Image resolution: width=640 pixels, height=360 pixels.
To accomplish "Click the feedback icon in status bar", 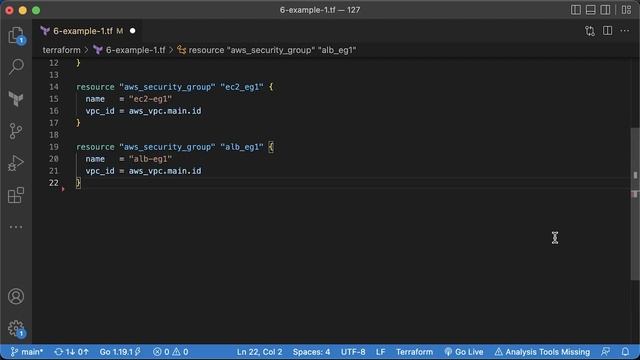I will coord(606,352).
